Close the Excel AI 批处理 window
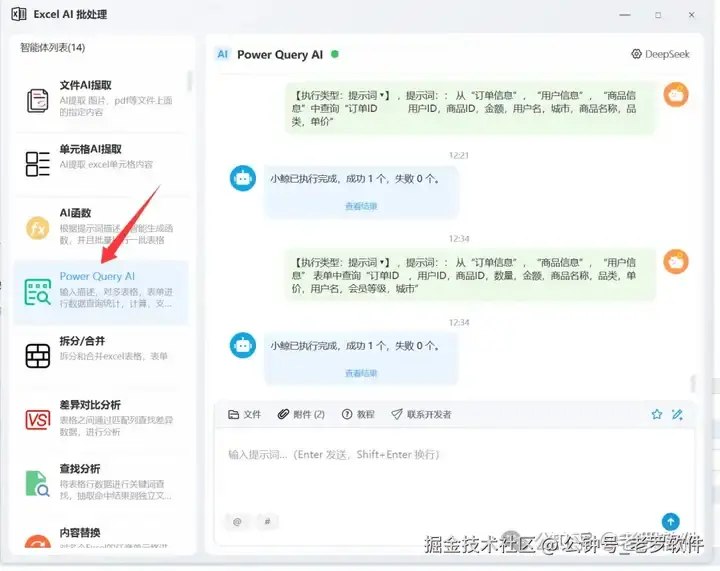The image size is (720, 571). [692, 15]
